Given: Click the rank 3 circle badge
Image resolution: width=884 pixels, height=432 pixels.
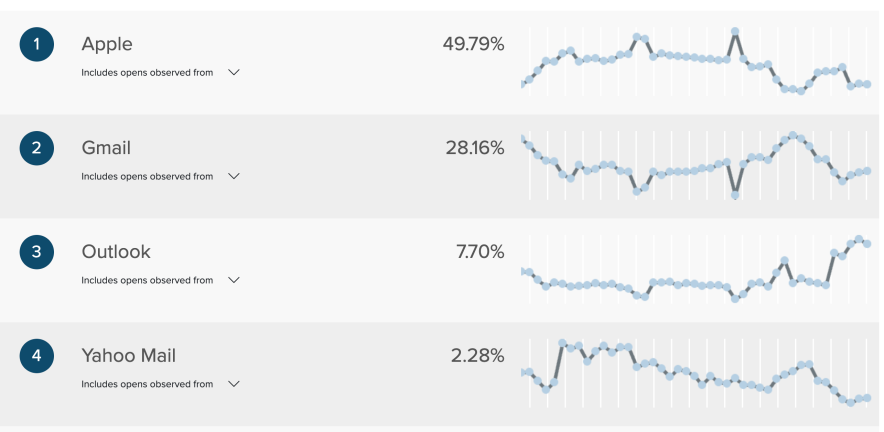Looking at the screenshot, I should (37, 252).
